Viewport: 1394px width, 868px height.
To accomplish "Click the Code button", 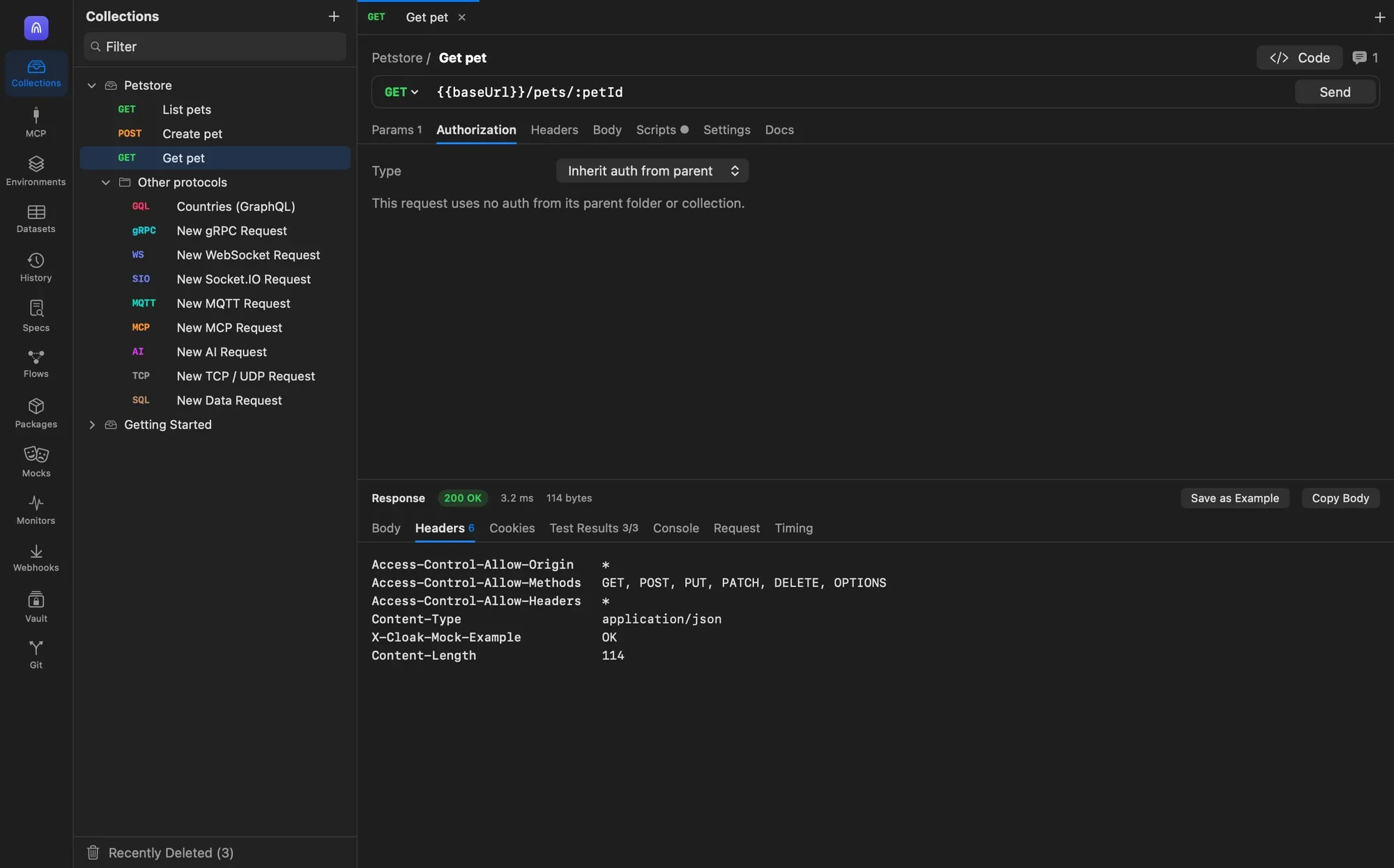I will coord(1299,58).
